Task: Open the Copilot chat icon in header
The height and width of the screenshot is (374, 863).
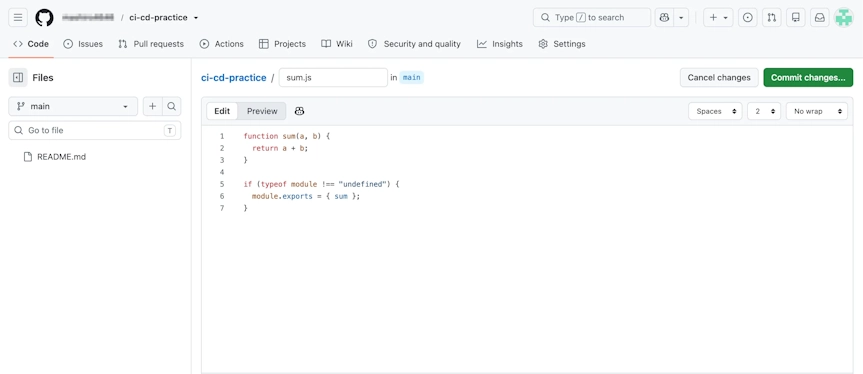Action: coord(664,18)
